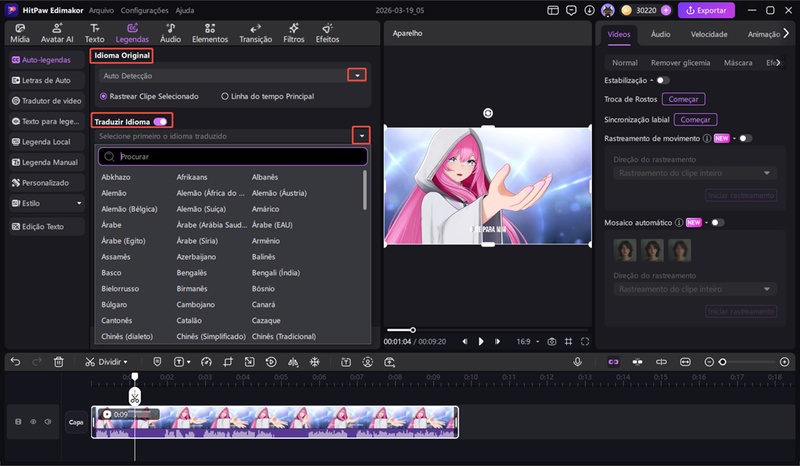Open the speed gauge tool
The height and width of the screenshot is (466, 800).
click(206, 362)
